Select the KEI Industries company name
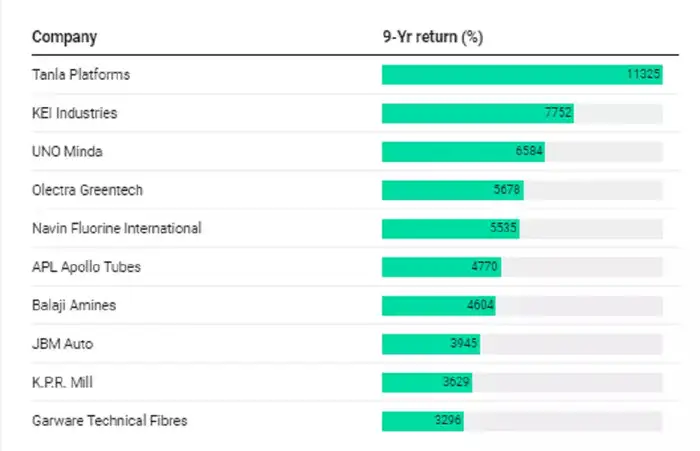This screenshot has width=700, height=451. [x=74, y=113]
